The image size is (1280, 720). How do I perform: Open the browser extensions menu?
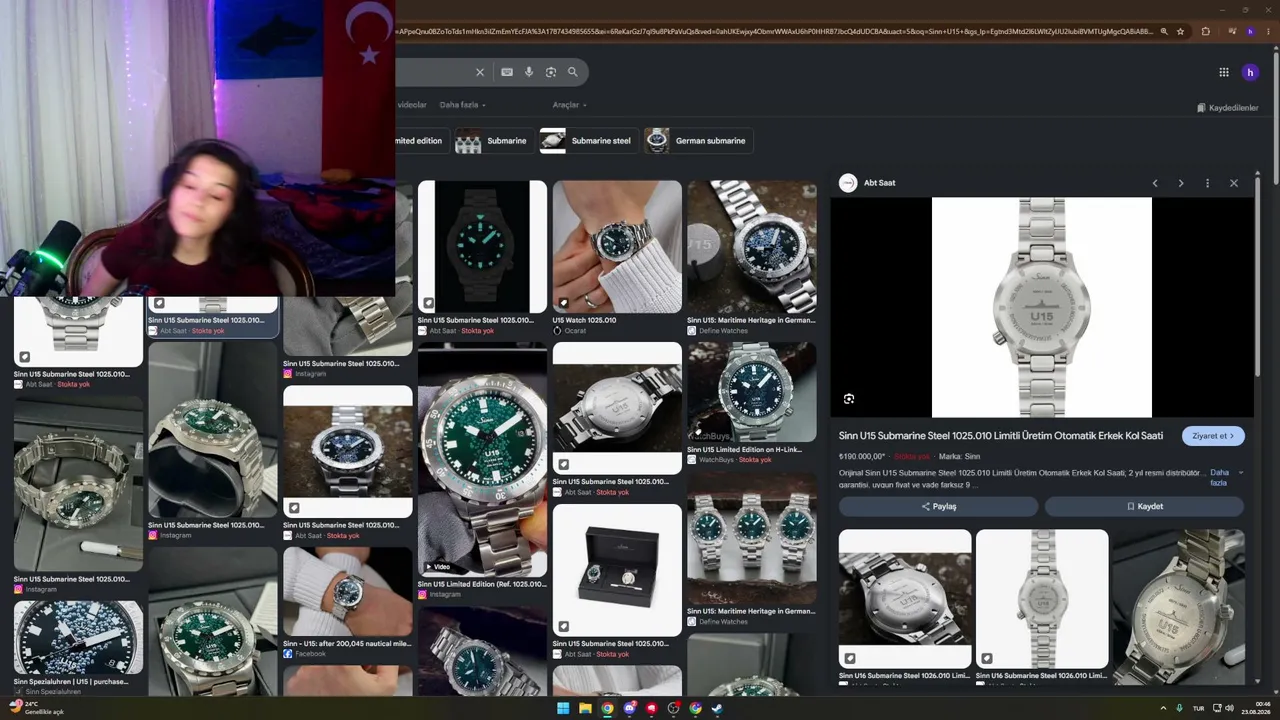coord(1205,31)
